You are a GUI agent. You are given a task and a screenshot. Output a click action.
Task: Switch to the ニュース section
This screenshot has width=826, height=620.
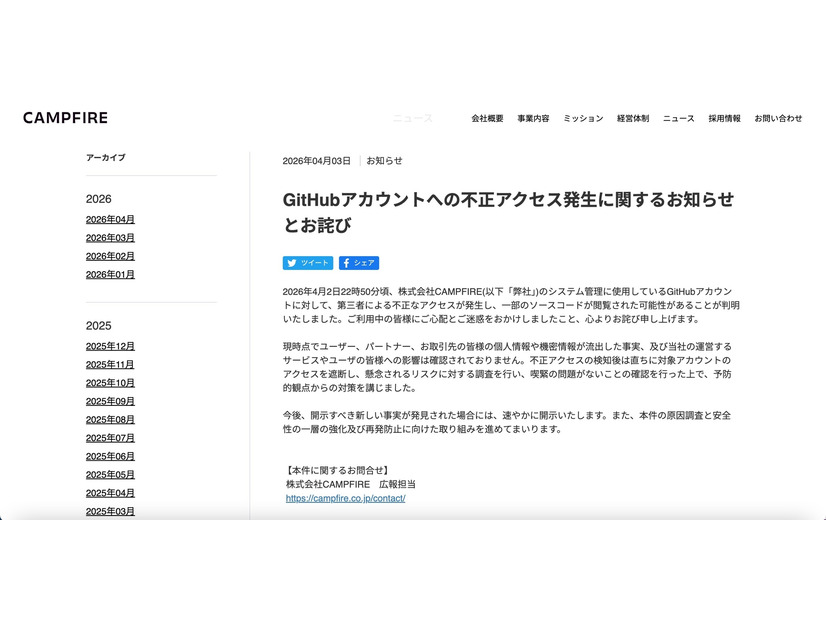click(x=677, y=118)
